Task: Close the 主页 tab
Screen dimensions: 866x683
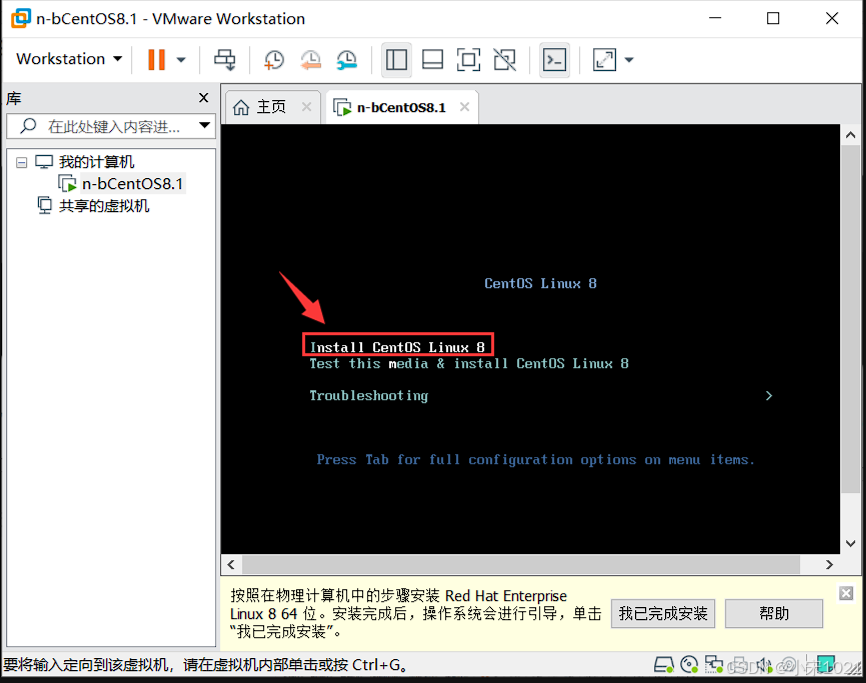Action: (307, 107)
